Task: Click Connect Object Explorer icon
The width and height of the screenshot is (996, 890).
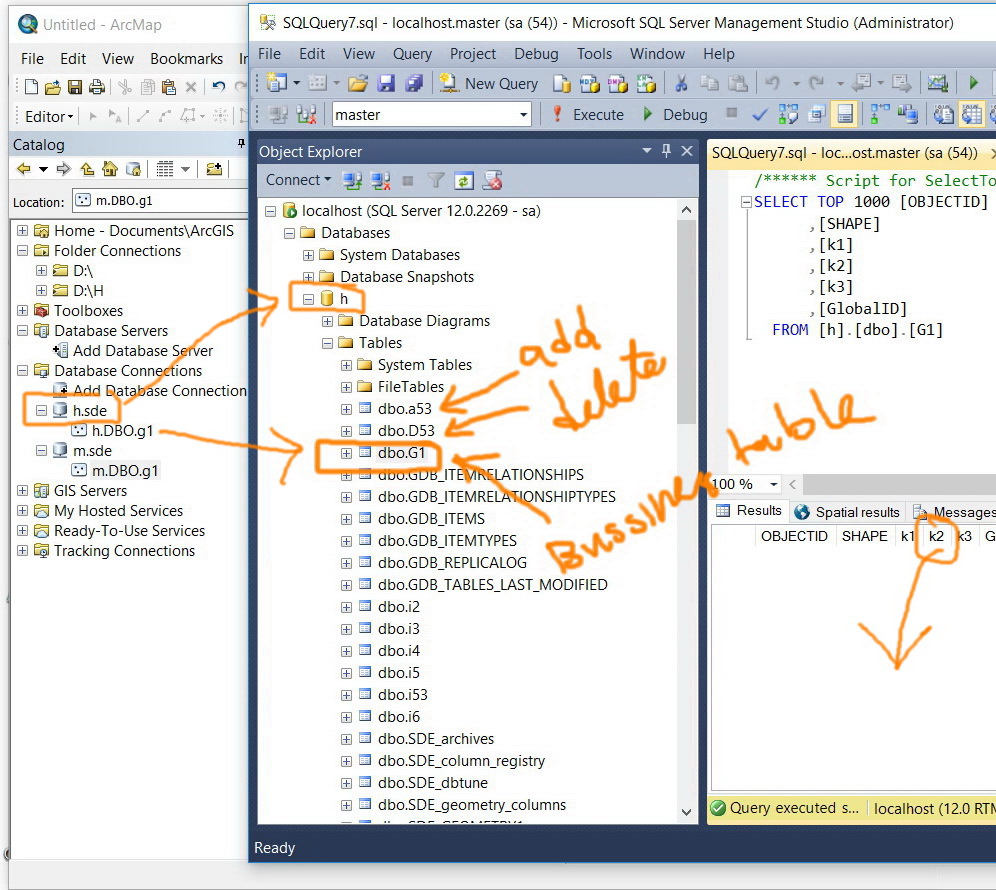Action: (352, 181)
